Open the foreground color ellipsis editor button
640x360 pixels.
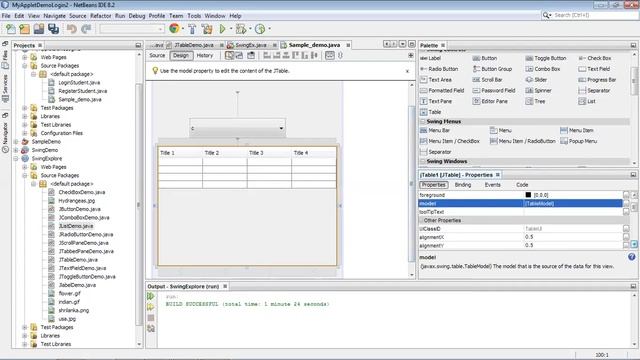click(626, 195)
